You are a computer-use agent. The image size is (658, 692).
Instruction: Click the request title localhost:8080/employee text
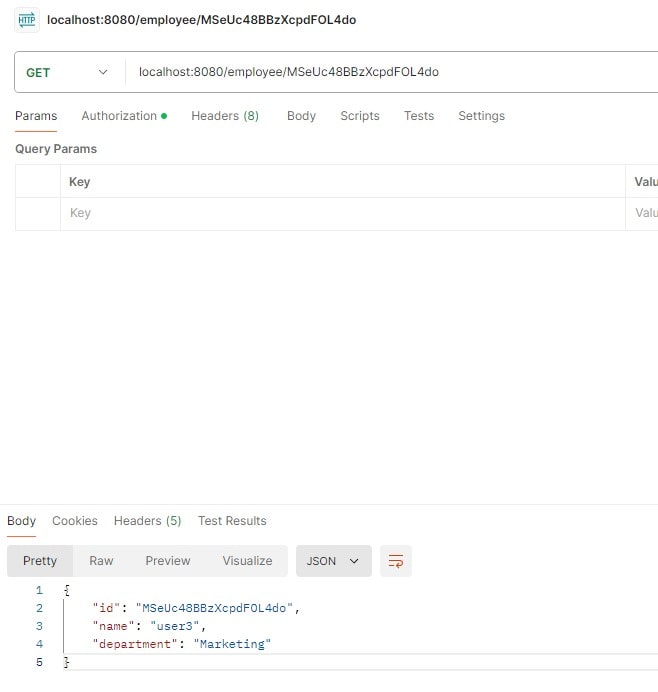pos(202,20)
